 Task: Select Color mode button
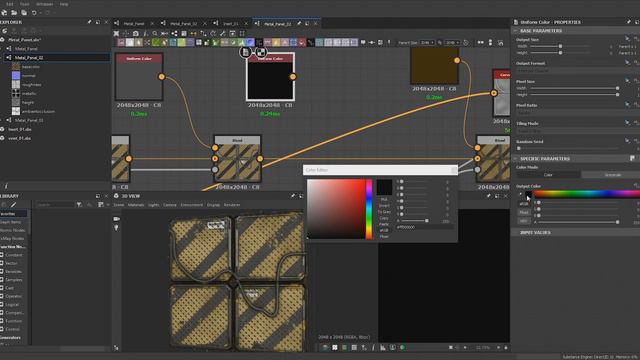pos(548,175)
